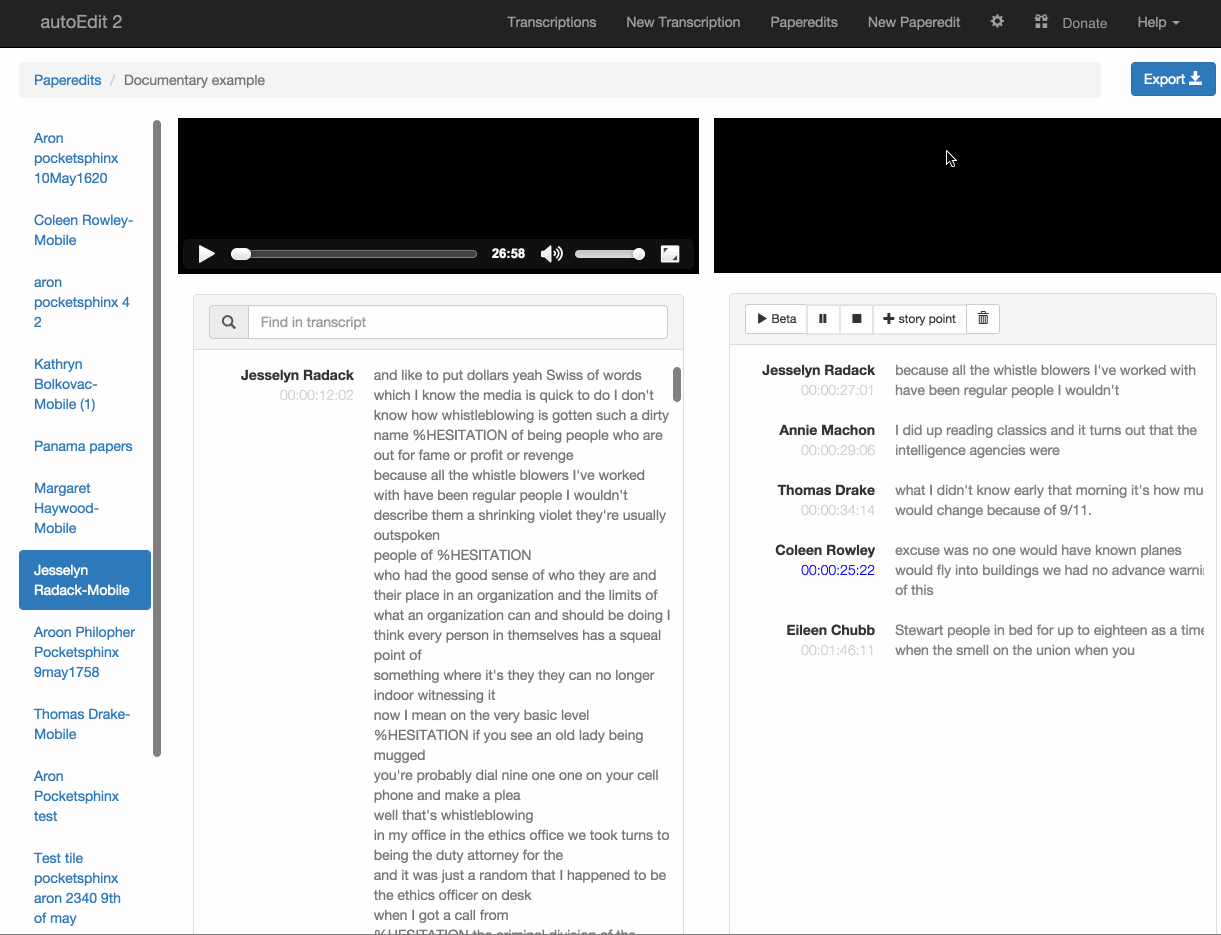Go to New Paperedit page

click(913, 22)
